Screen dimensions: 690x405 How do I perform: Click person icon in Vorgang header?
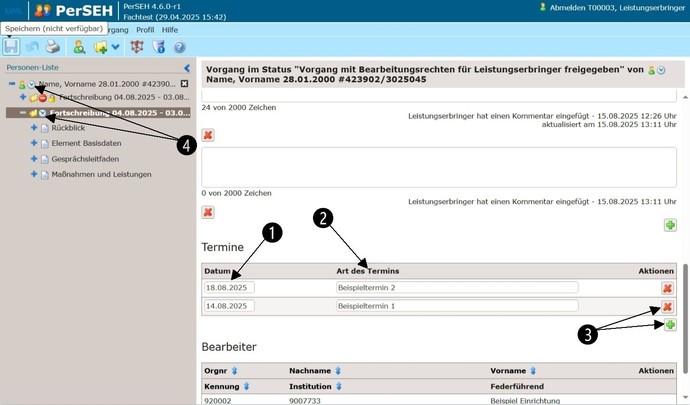pyautogui.click(x=652, y=70)
